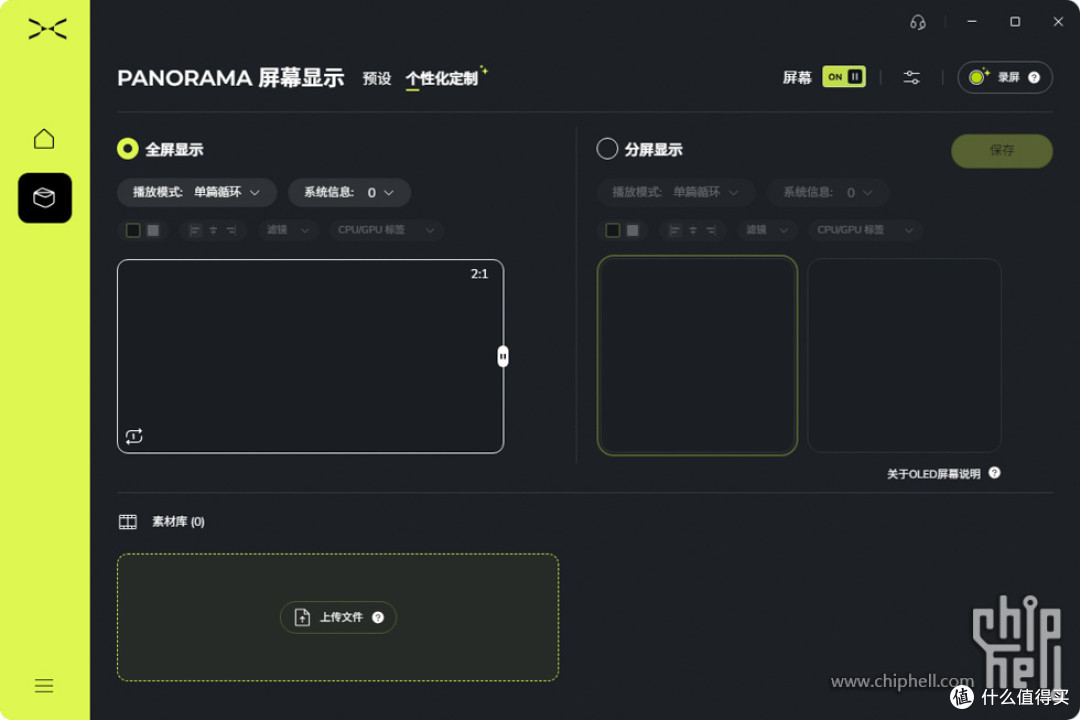Screen dimensions: 1080x720
Task: Open 播放模式 dropdown under 分屏显示
Action: 676,192
